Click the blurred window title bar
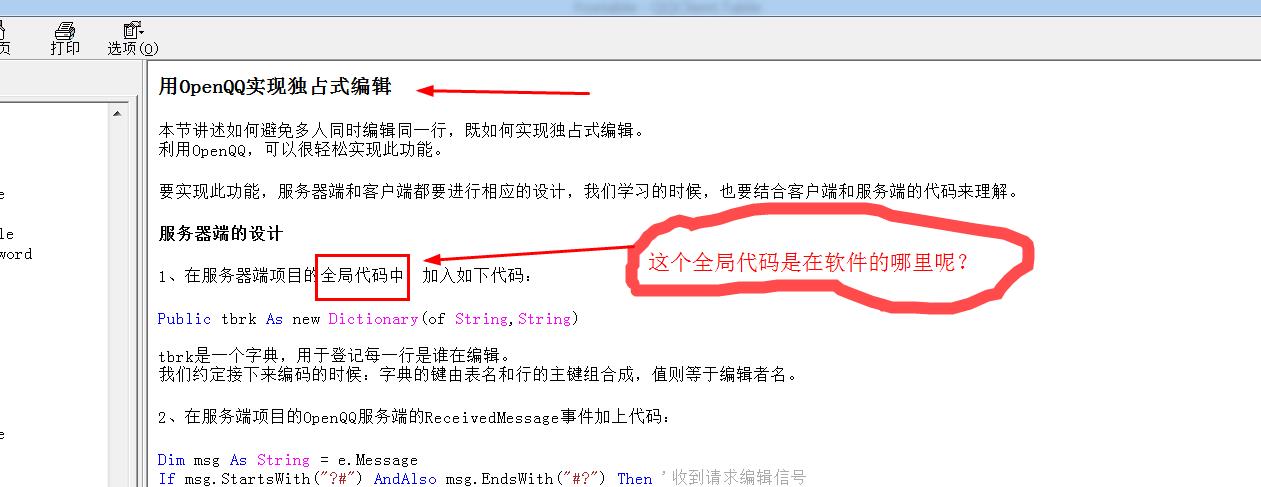Screen dimensions: 1261x487 [x=630, y=7]
